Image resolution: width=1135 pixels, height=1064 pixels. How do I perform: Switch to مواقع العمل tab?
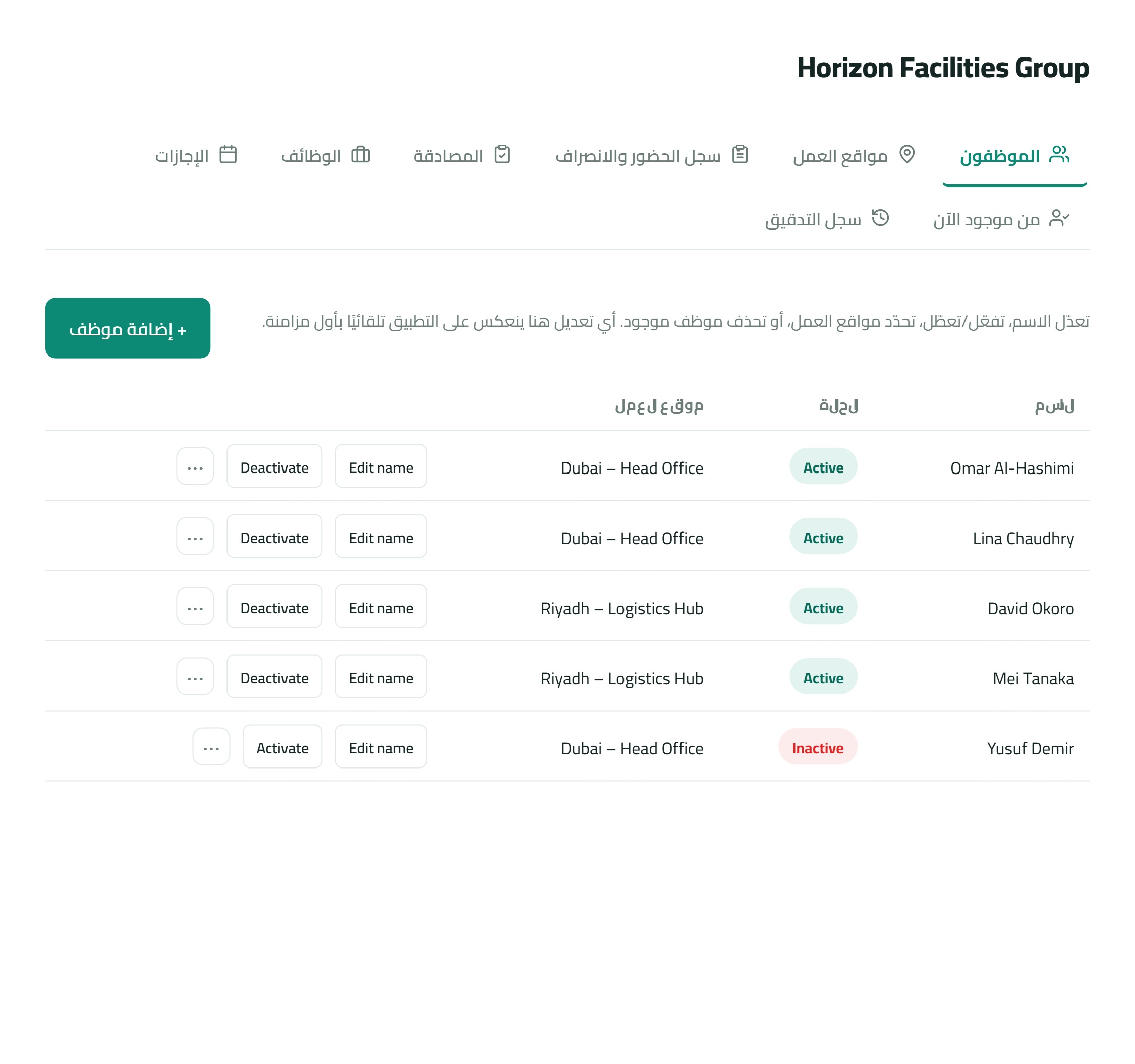point(854,156)
